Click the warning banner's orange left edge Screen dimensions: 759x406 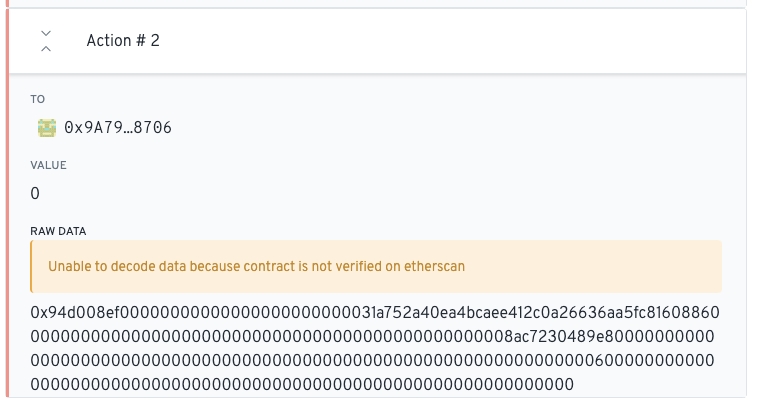tap(33, 266)
